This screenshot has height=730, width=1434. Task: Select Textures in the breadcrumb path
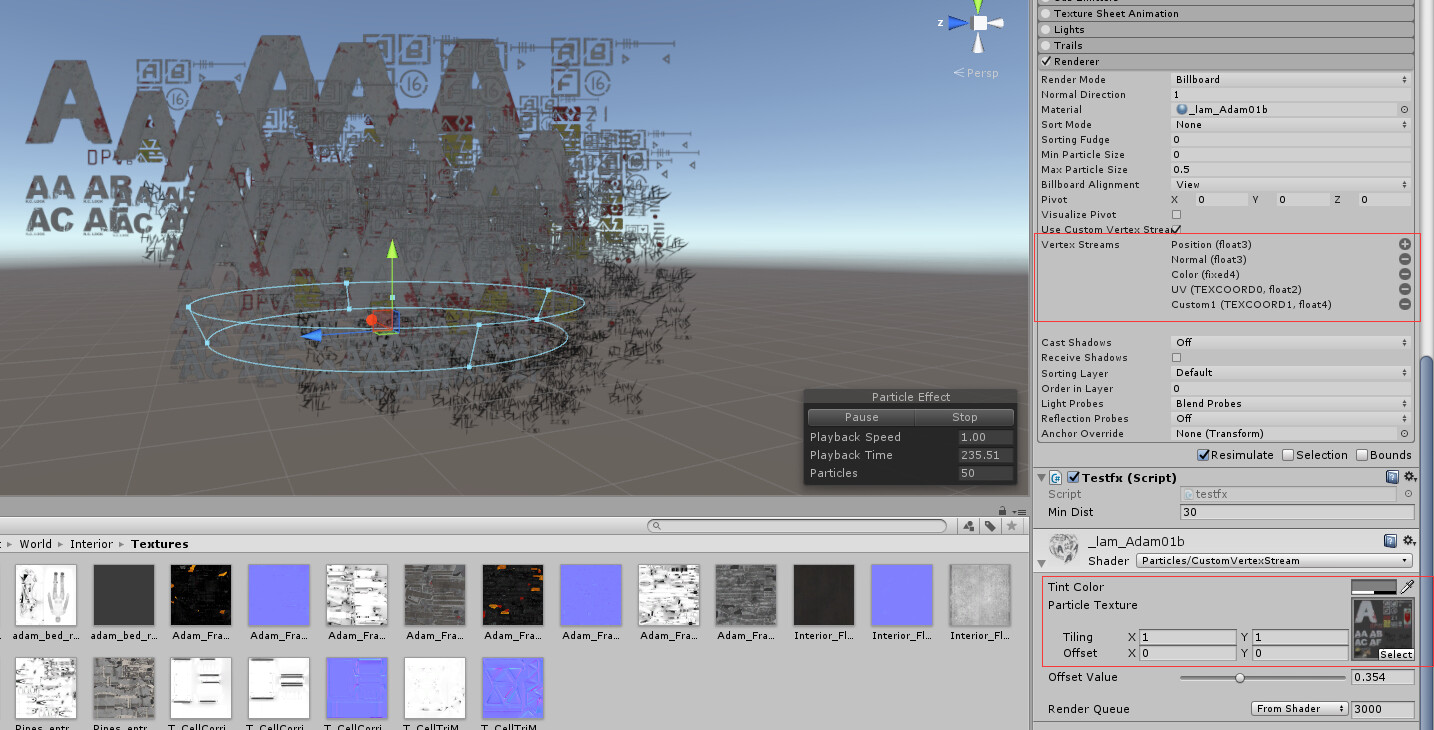[x=159, y=543]
